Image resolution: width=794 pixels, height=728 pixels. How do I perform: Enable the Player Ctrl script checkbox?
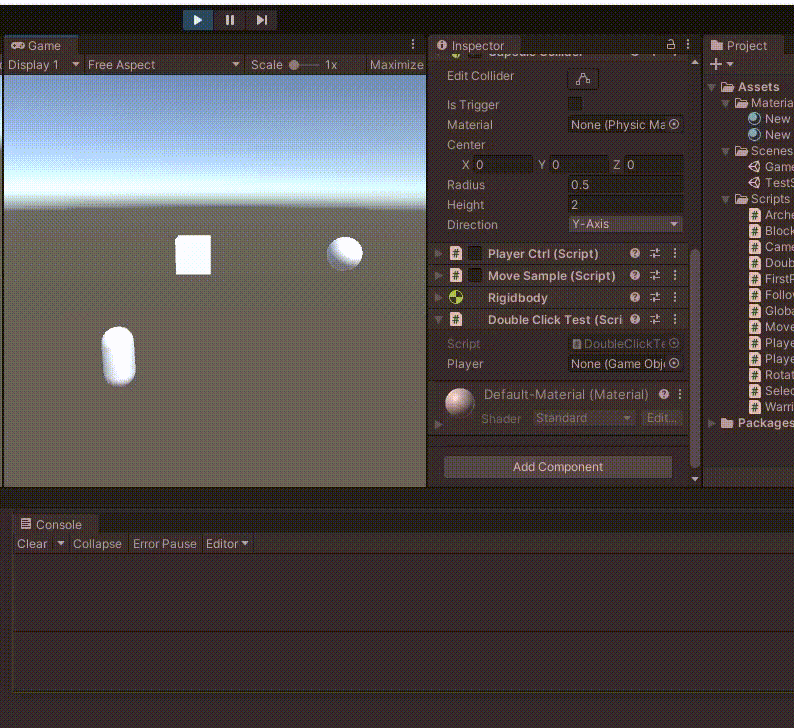pyautogui.click(x=474, y=253)
